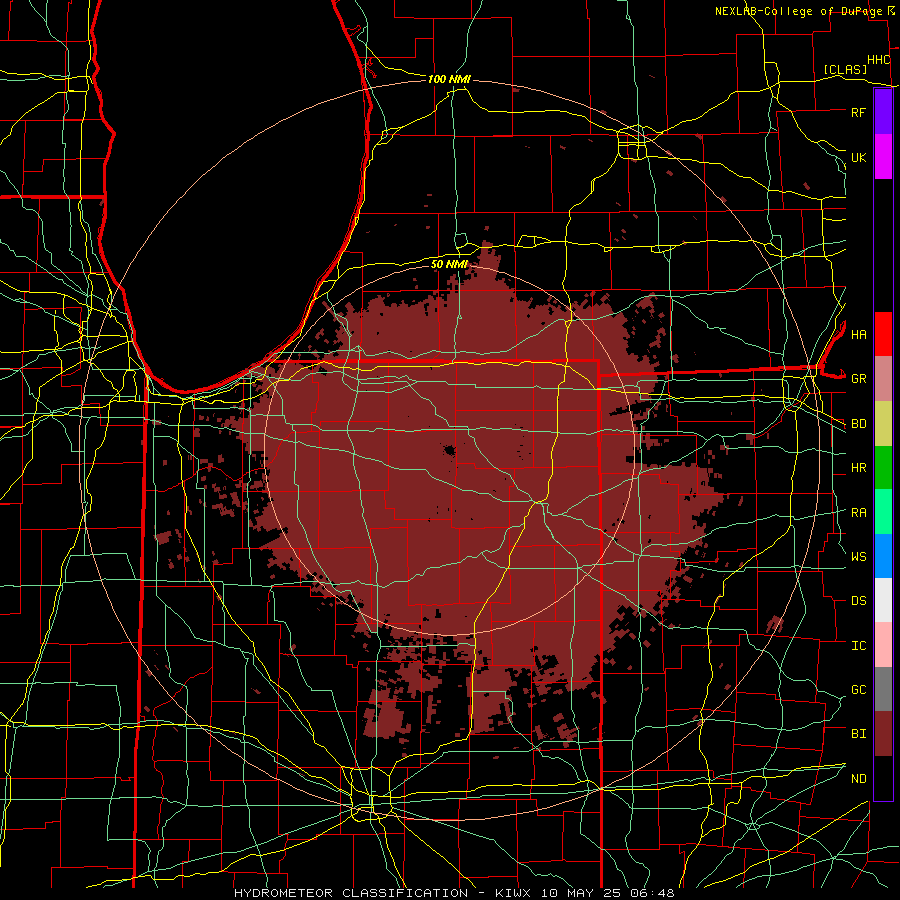This screenshot has width=900, height=900.
Task: Click the [CLAS] label above legend
Action: pyautogui.click(x=845, y=69)
